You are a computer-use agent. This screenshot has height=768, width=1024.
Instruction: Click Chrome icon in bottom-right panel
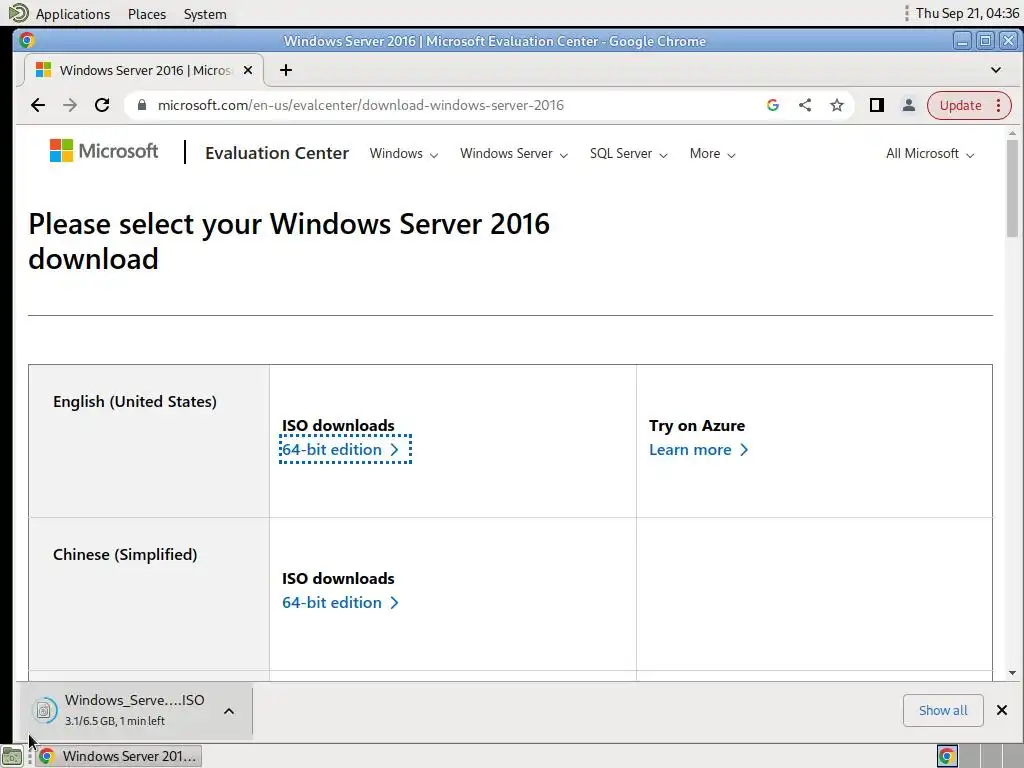[947, 756]
